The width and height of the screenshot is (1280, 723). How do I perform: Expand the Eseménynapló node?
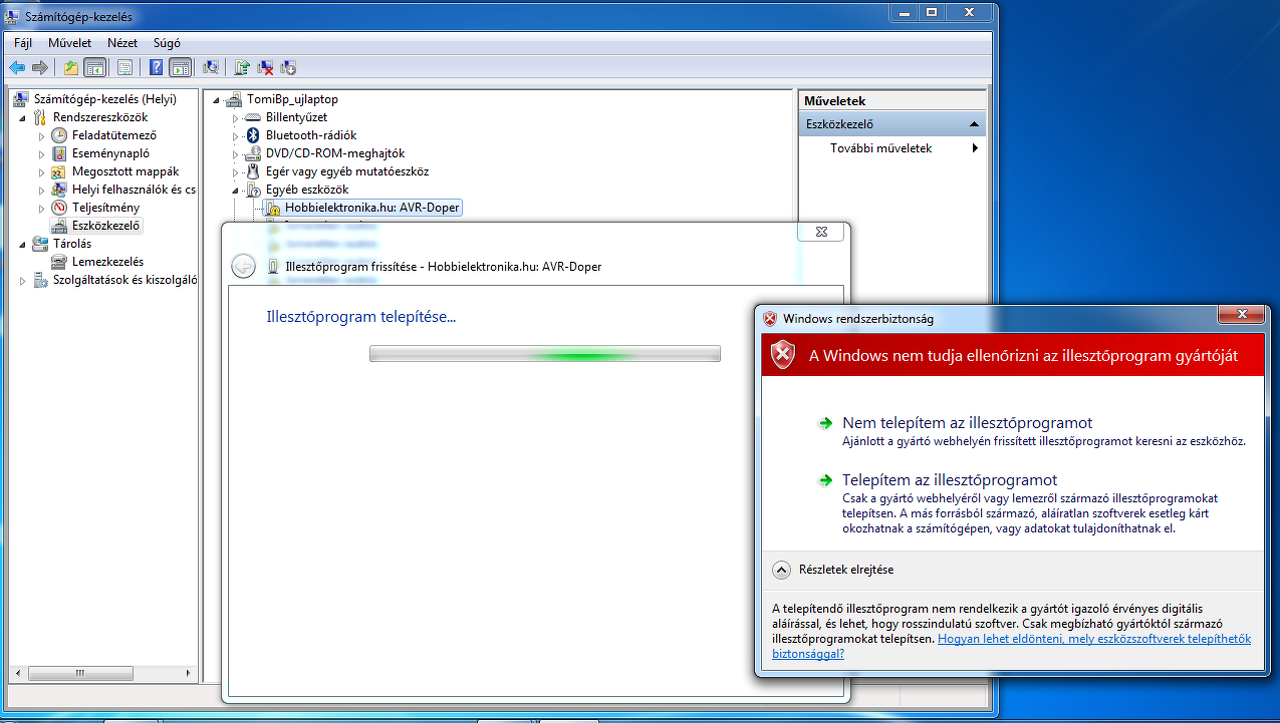click(x=42, y=154)
